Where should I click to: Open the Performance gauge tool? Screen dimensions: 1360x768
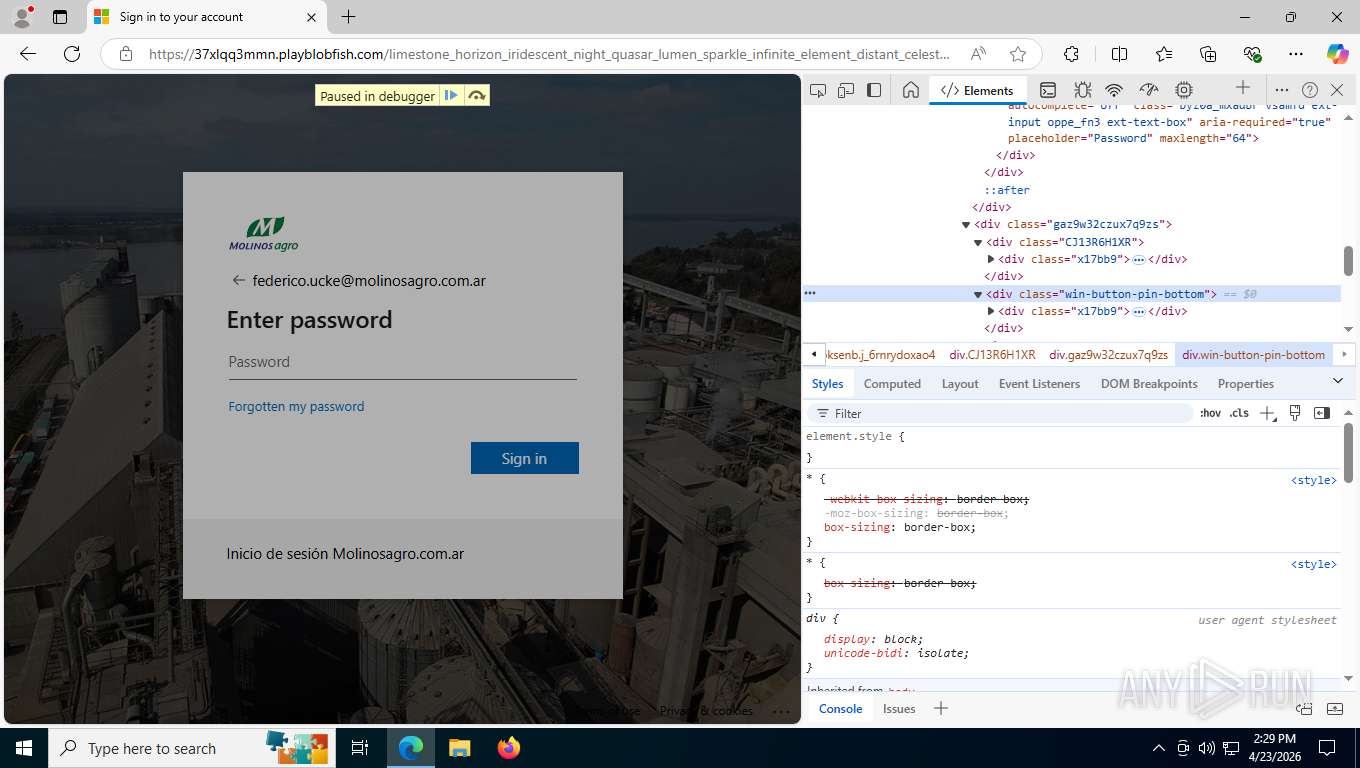coord(1149,90)
